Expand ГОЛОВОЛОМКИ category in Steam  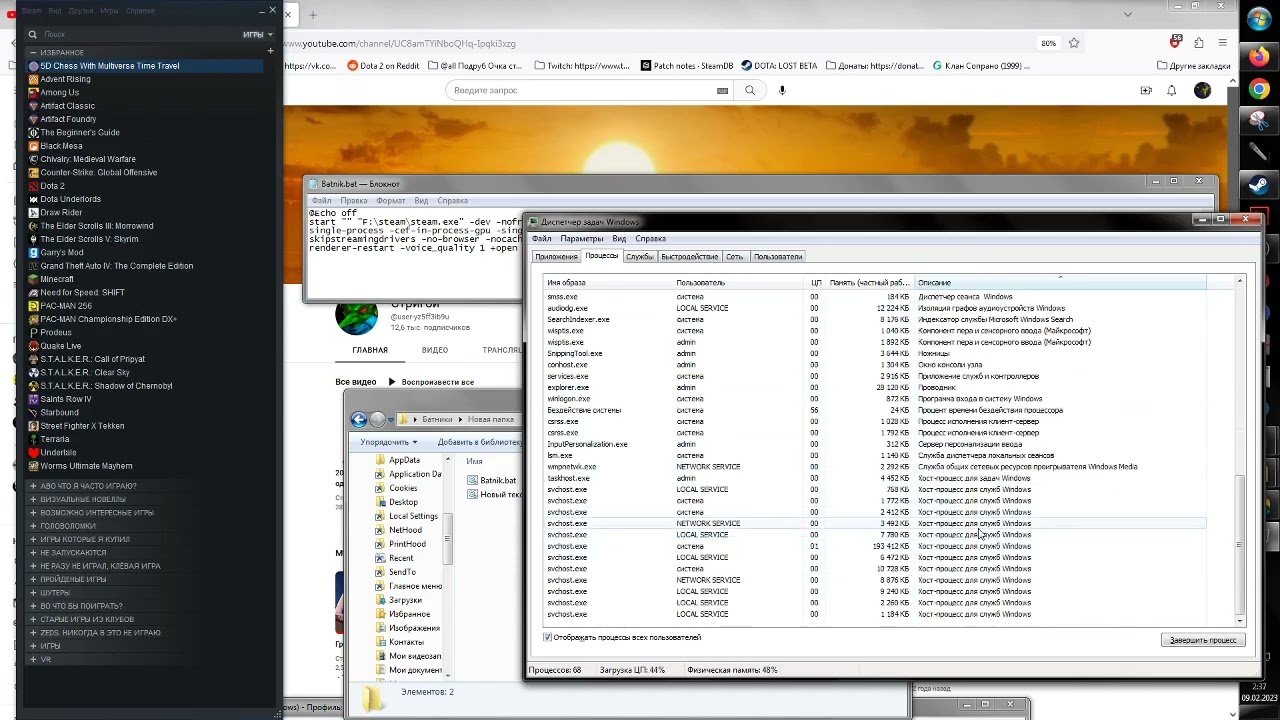33,526
